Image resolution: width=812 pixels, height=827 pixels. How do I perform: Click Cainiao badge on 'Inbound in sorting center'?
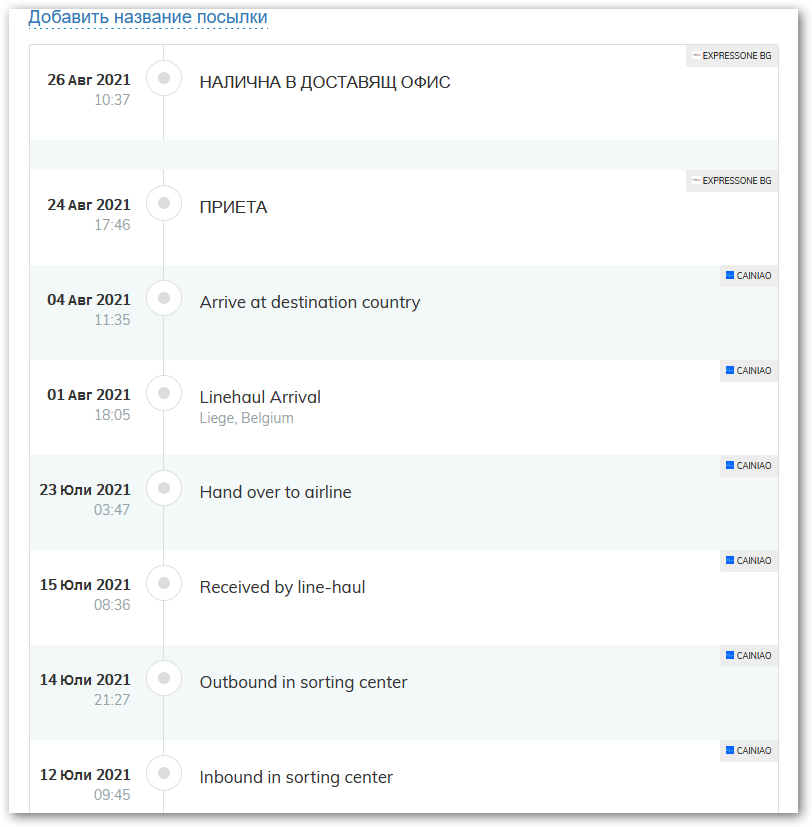coord(749,751)
